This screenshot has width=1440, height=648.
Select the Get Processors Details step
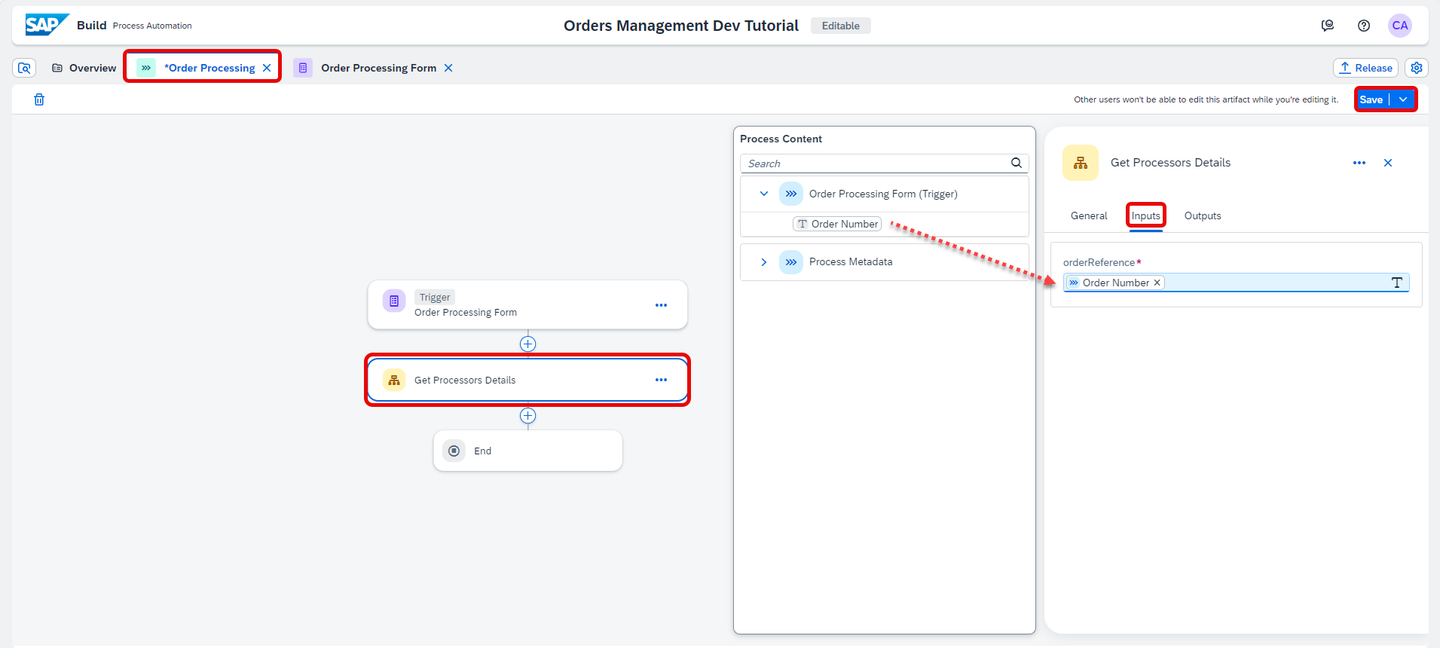[x=528, y=380]
